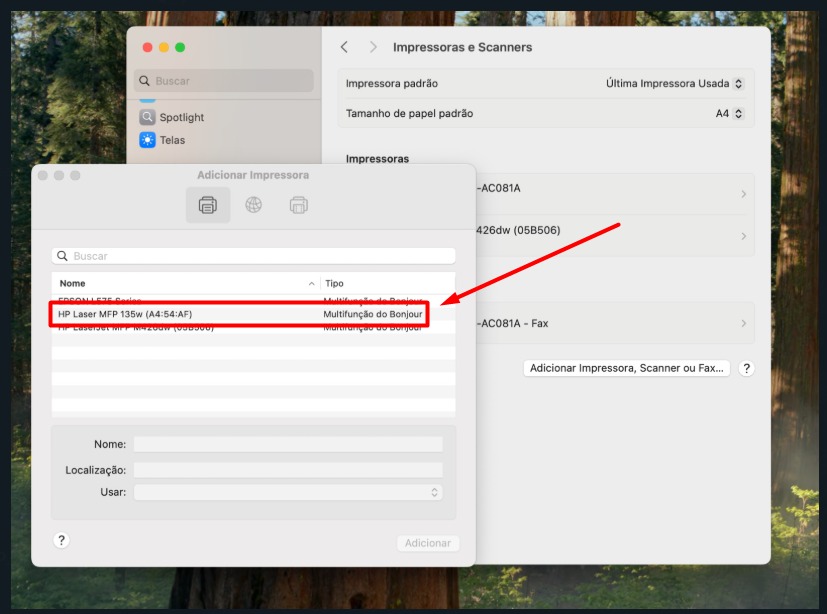Click the Tipo column header
827x614 pixels.
click(386, 283)
